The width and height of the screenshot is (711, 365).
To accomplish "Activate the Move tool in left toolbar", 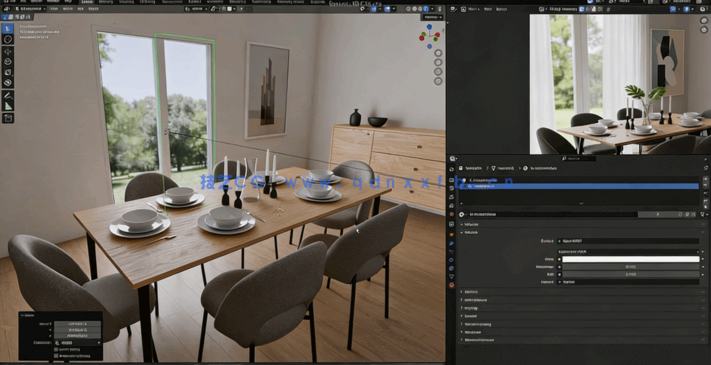I will (x=8, y=51).
